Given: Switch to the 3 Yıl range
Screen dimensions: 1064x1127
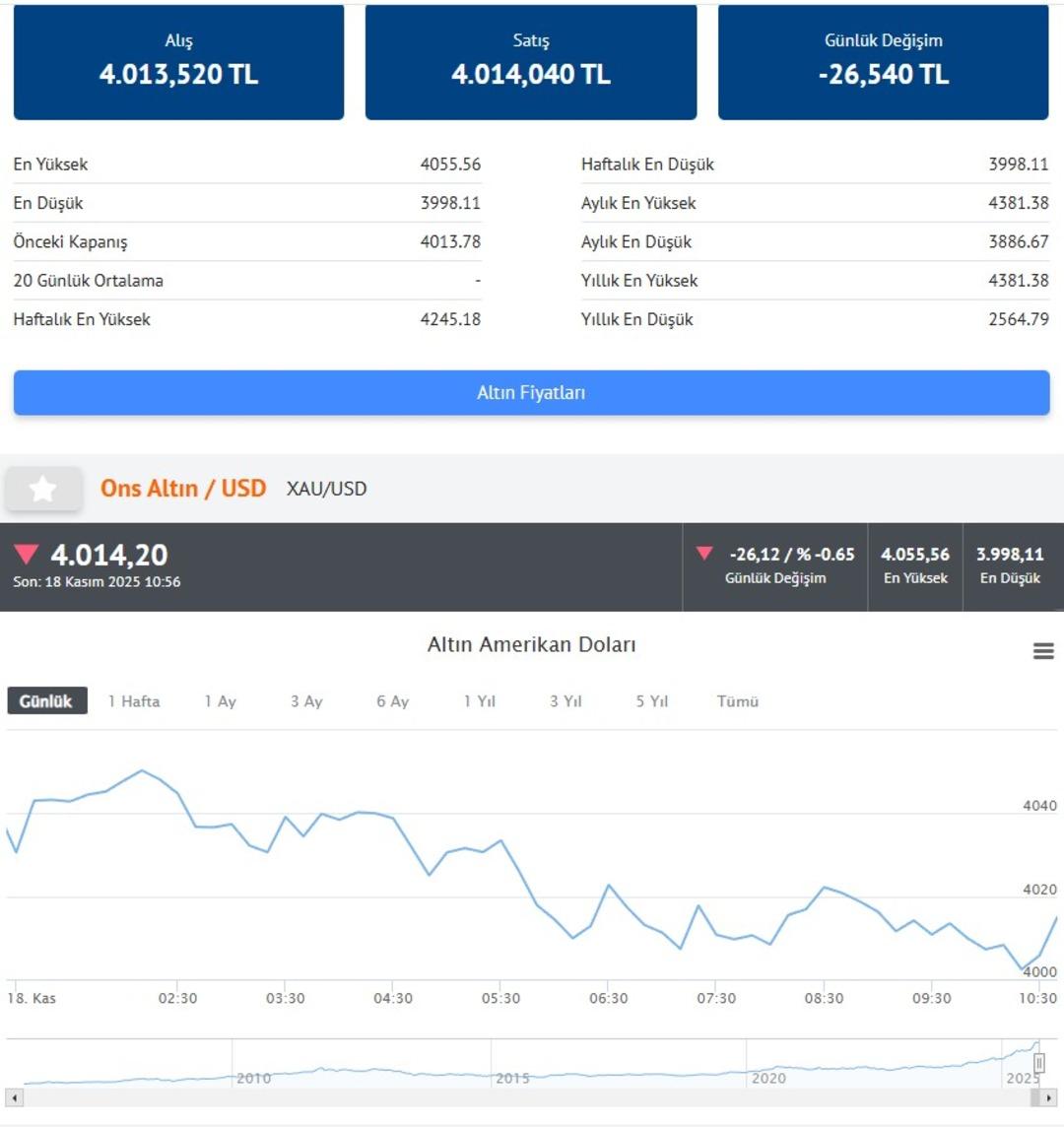Looking at the screenshot, I should tap(565, 701).
